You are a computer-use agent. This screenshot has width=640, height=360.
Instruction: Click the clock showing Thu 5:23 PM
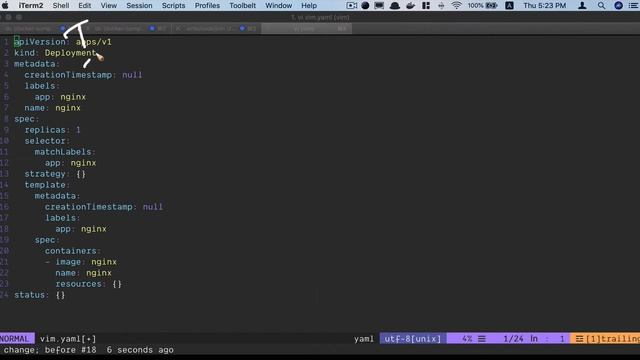pyautogui.click(x=544, y=5)
